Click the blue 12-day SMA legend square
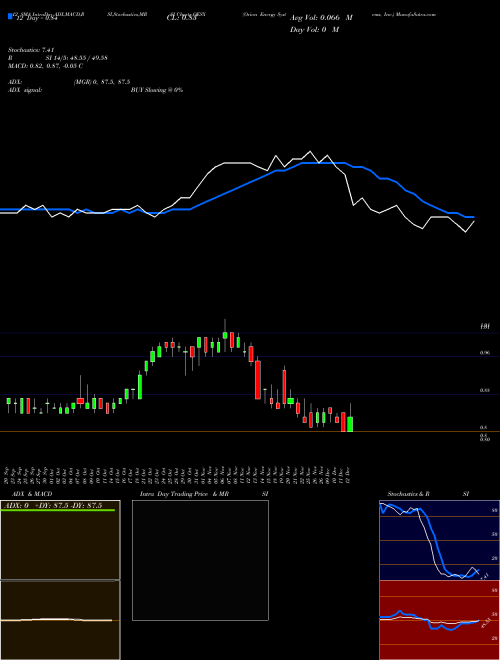Viewport: 500px width, 660px height. 10,16
